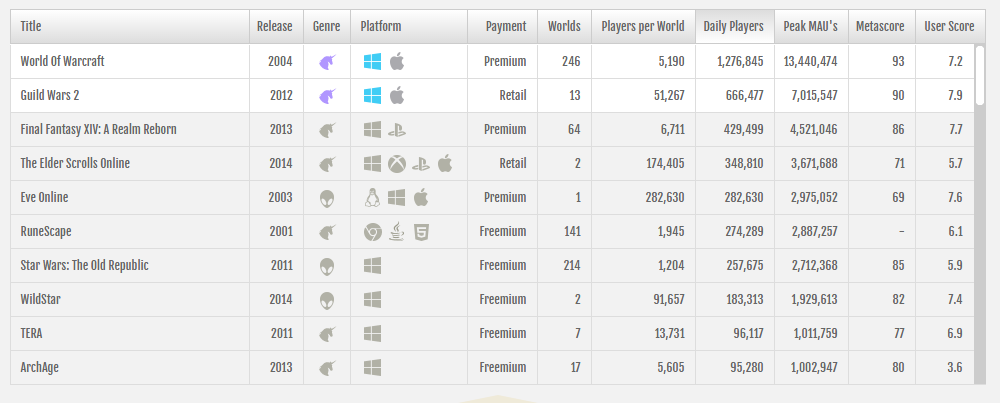Click the unicorn genre icon for Final Fantasy XIV
The image size is (1000, 403).
click(327, 130)
